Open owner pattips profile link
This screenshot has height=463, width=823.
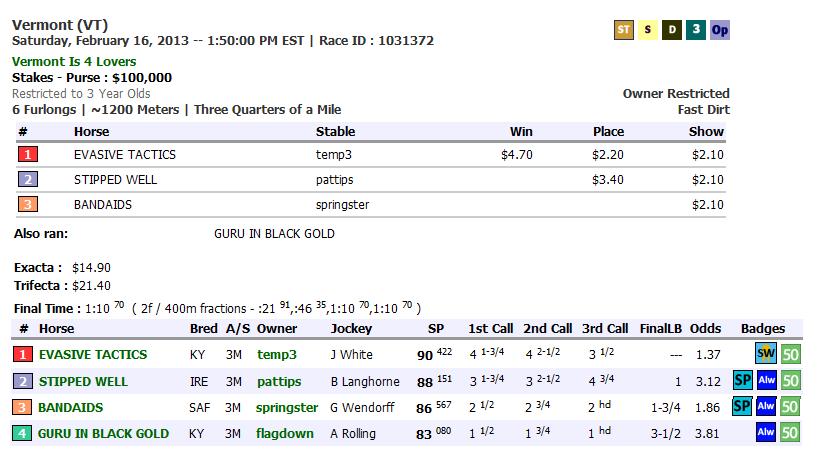(x=279, y=381)
